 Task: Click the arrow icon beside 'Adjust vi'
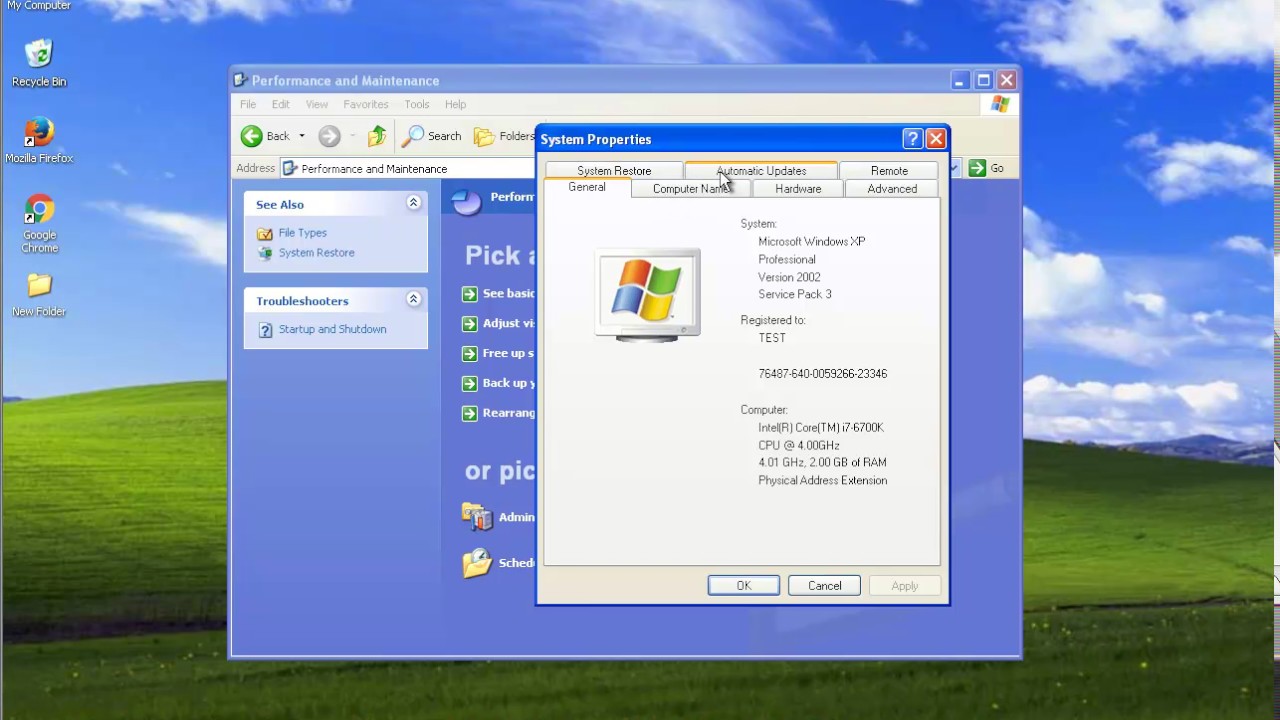pyautogui.click(x=470, y=324)
